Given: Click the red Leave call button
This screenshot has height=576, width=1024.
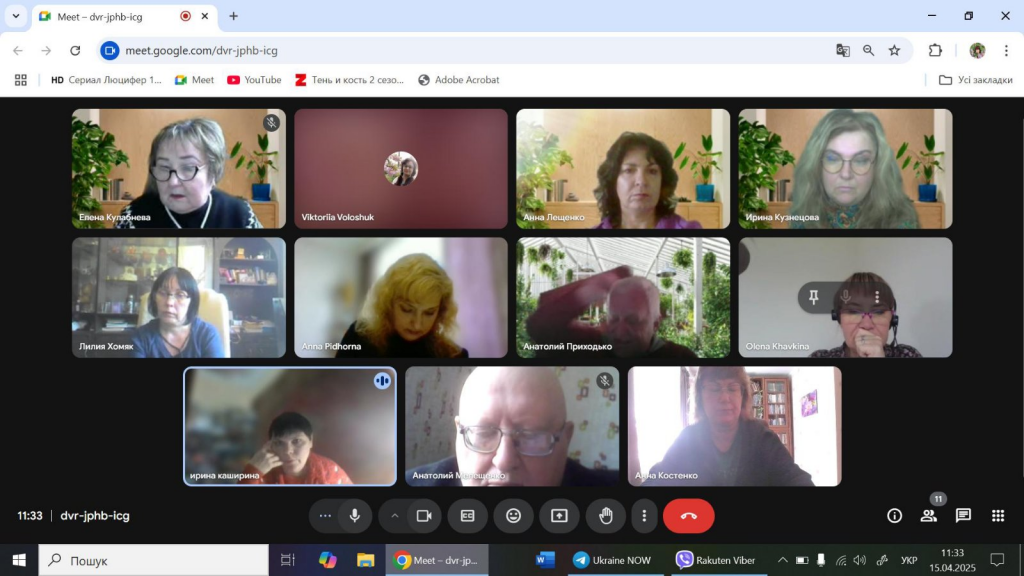Looking at the screenshot, I should point(688,516).
